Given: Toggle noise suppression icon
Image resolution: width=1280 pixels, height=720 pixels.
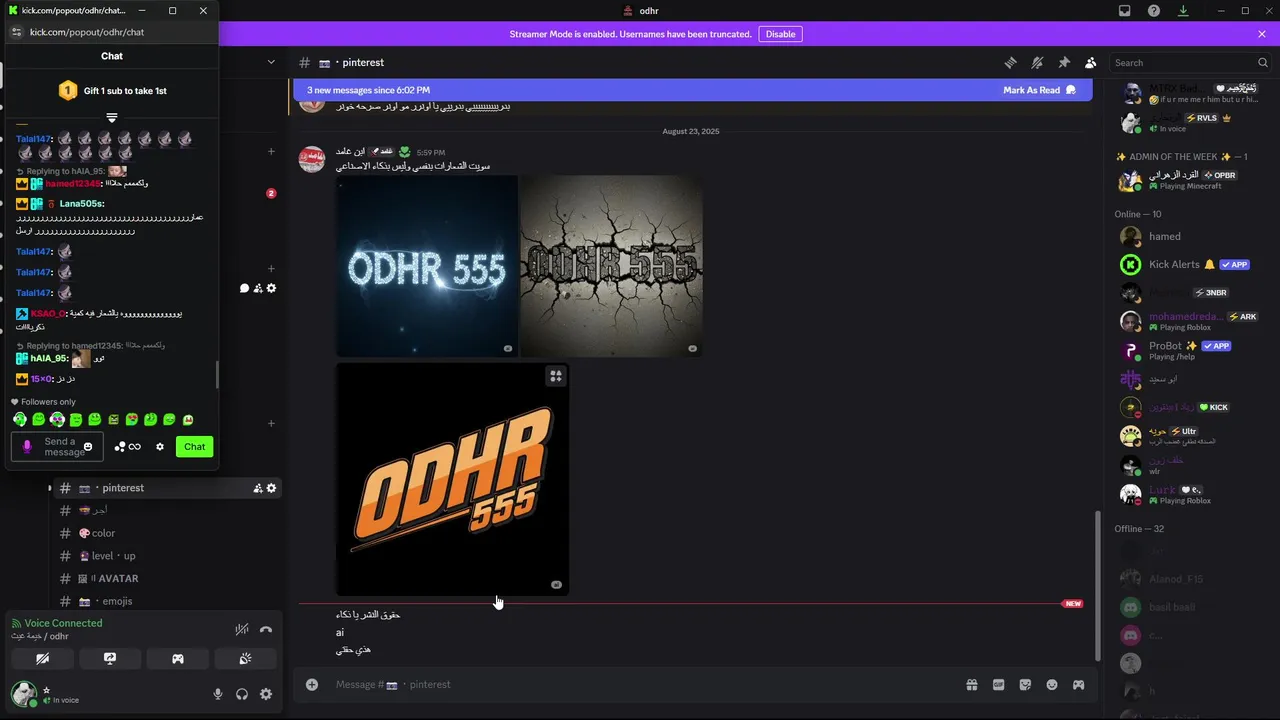Looking at the screenshot, I should click(x=241, y=630).
